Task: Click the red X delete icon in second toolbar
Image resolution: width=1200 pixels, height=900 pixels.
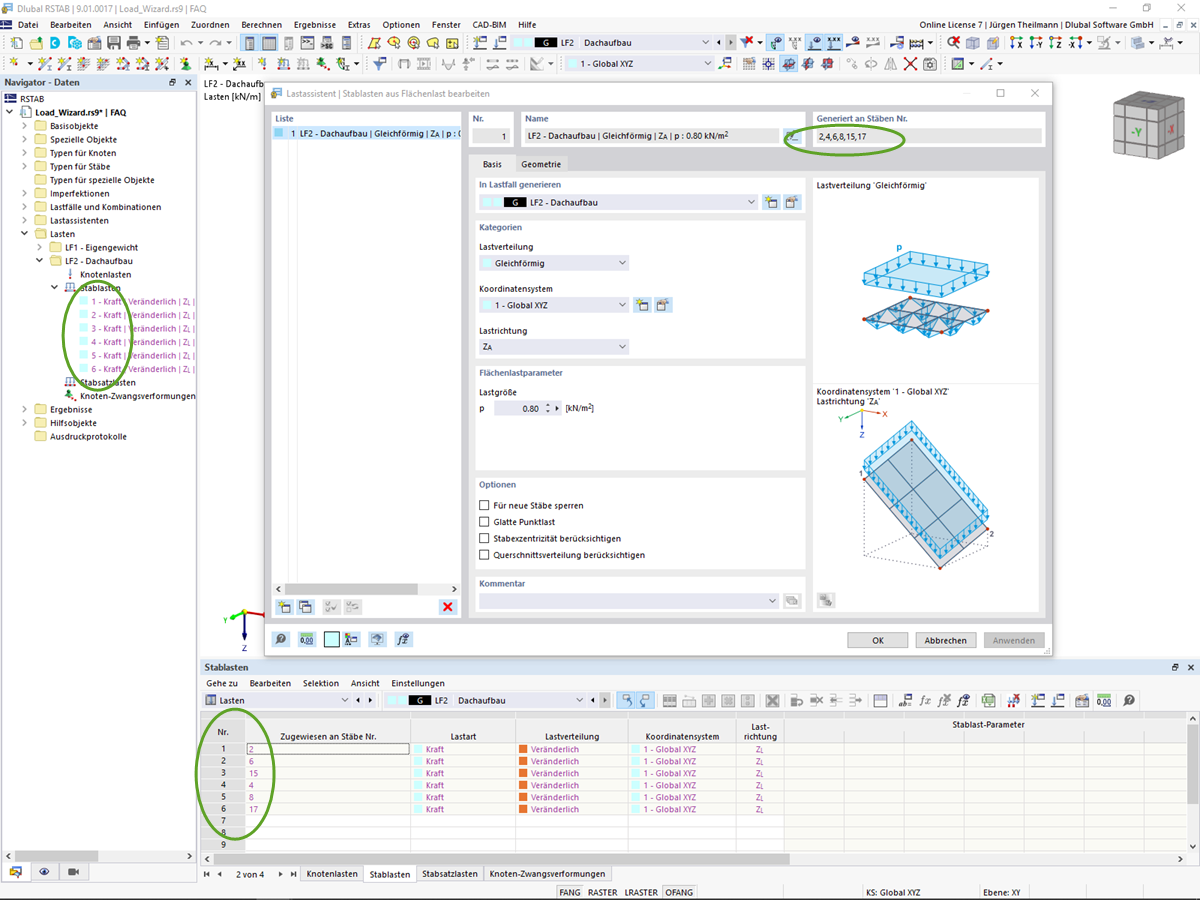Action: pyautogui.click(x=910, y=64)
